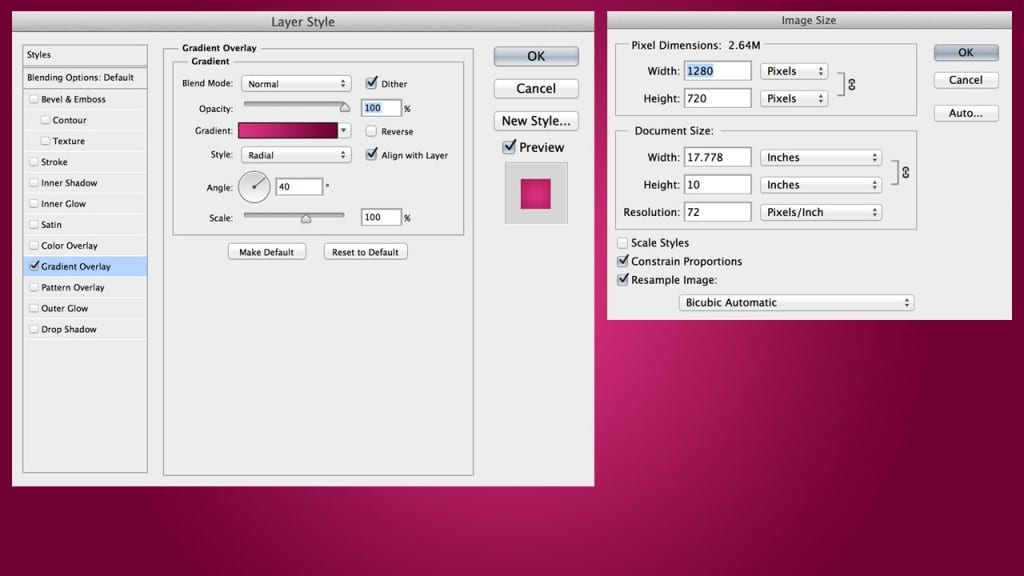This screenshot has height=576, width=1024.
Task: Enable the Reverse checkbox
Action: click(x=372, y=131)
